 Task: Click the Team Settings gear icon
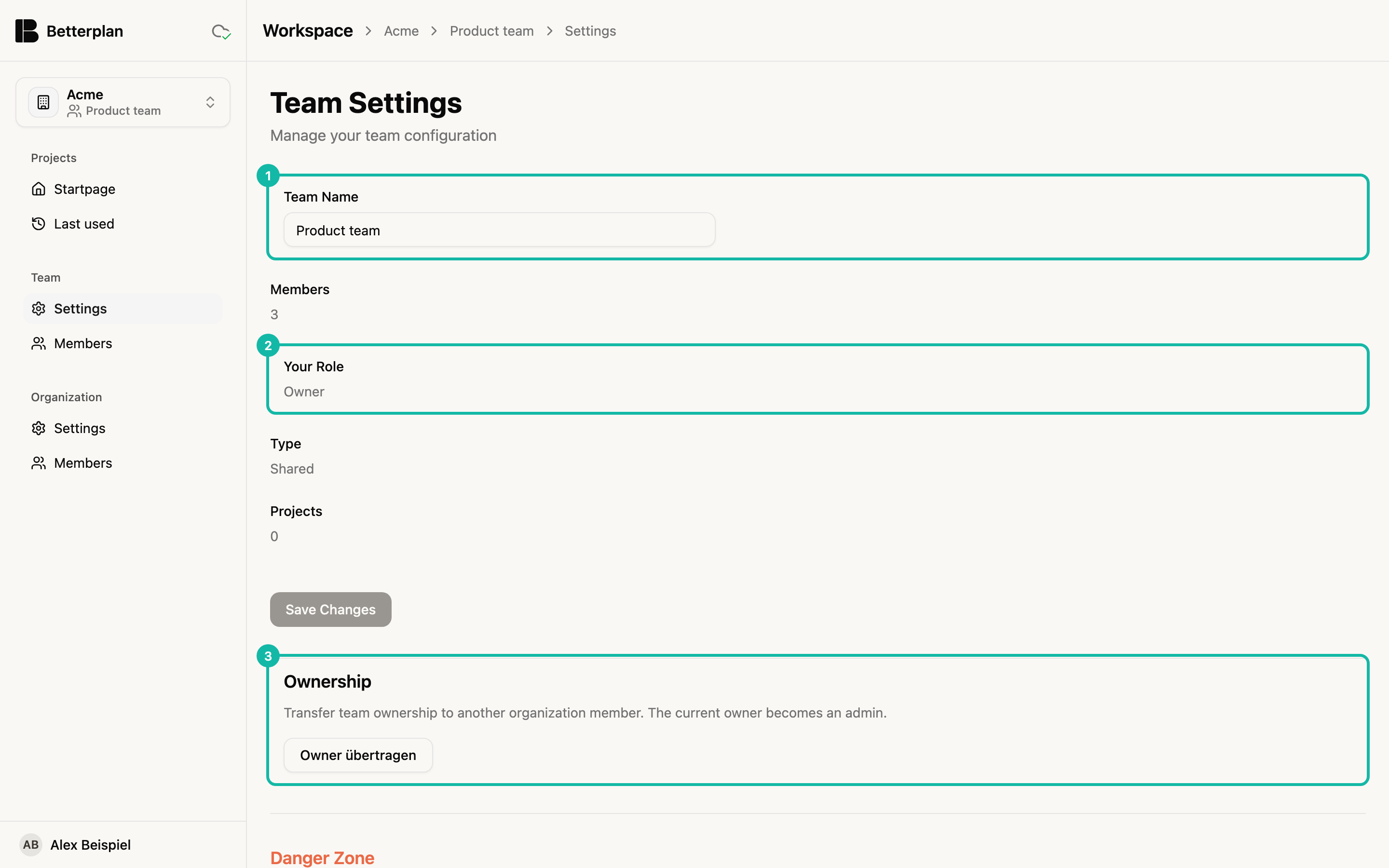coord(39,309)
